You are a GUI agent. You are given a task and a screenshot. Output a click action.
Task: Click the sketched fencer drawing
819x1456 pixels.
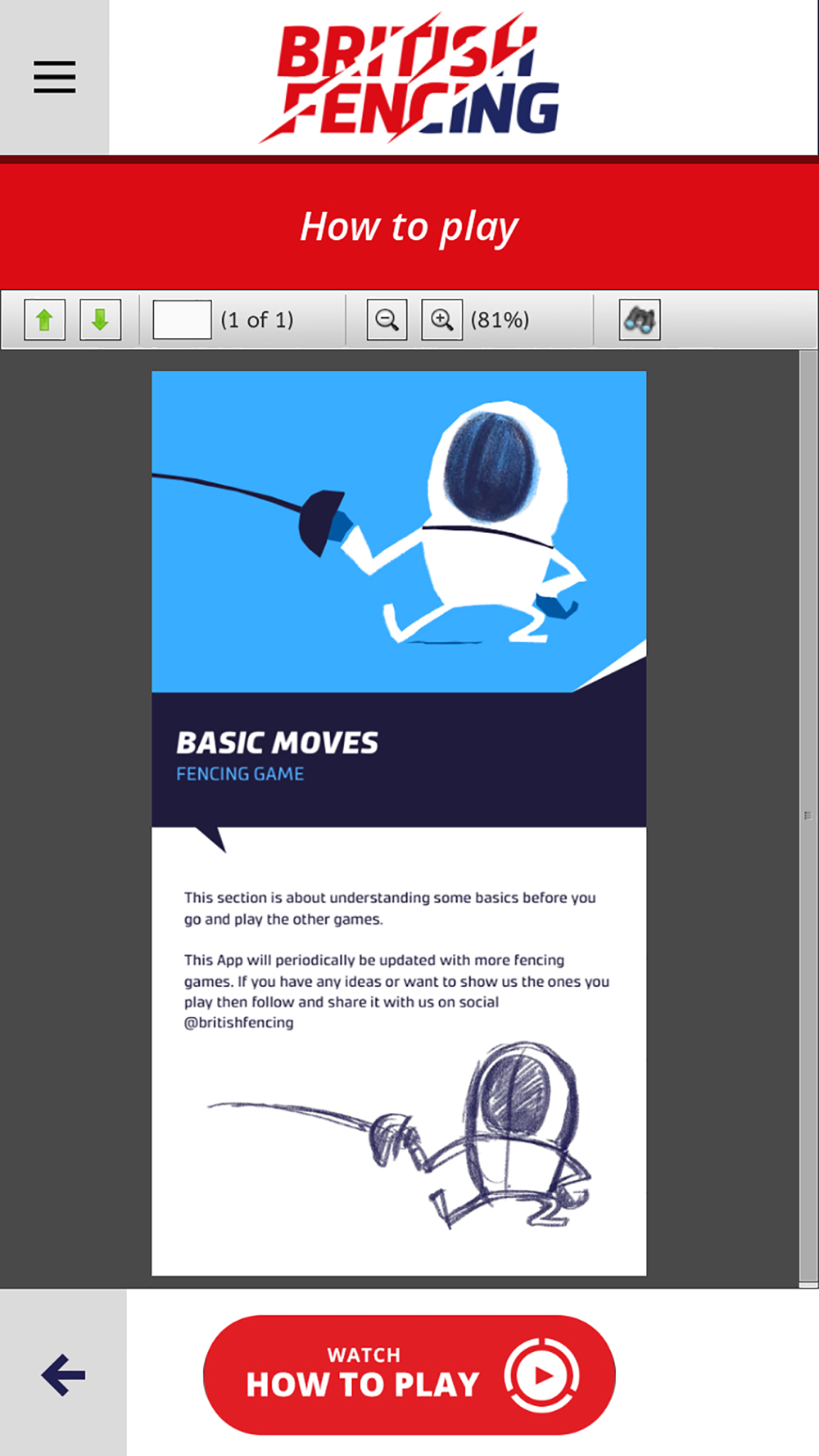coord(399,1136)
